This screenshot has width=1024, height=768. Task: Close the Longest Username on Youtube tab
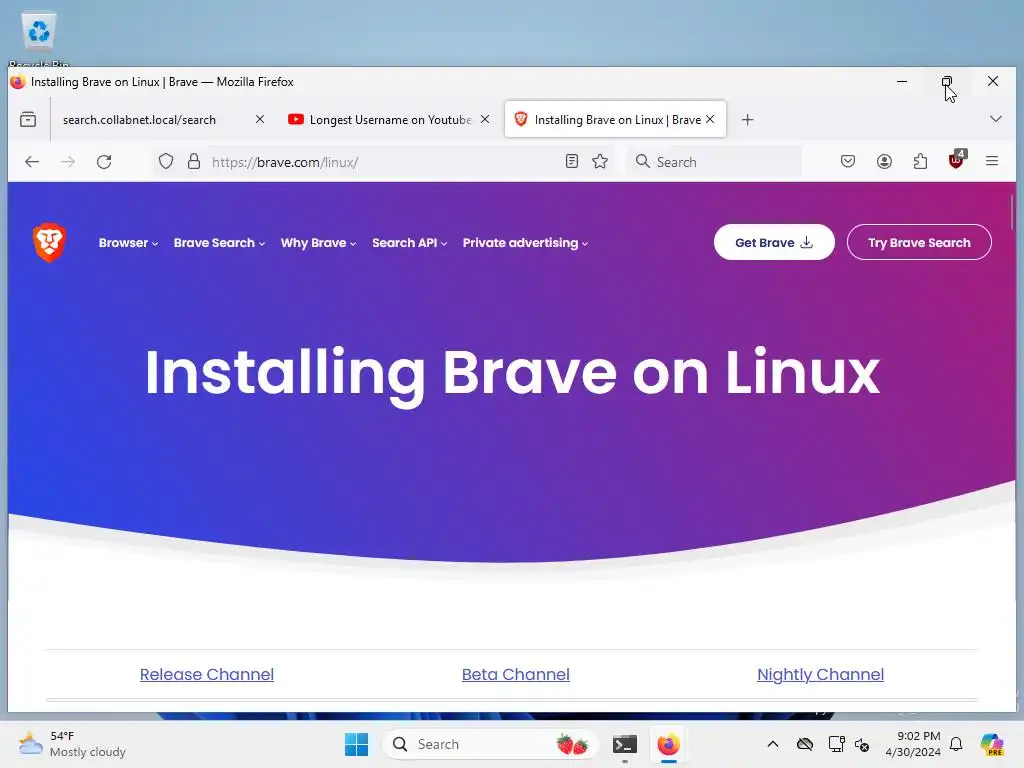pos(485,119)
